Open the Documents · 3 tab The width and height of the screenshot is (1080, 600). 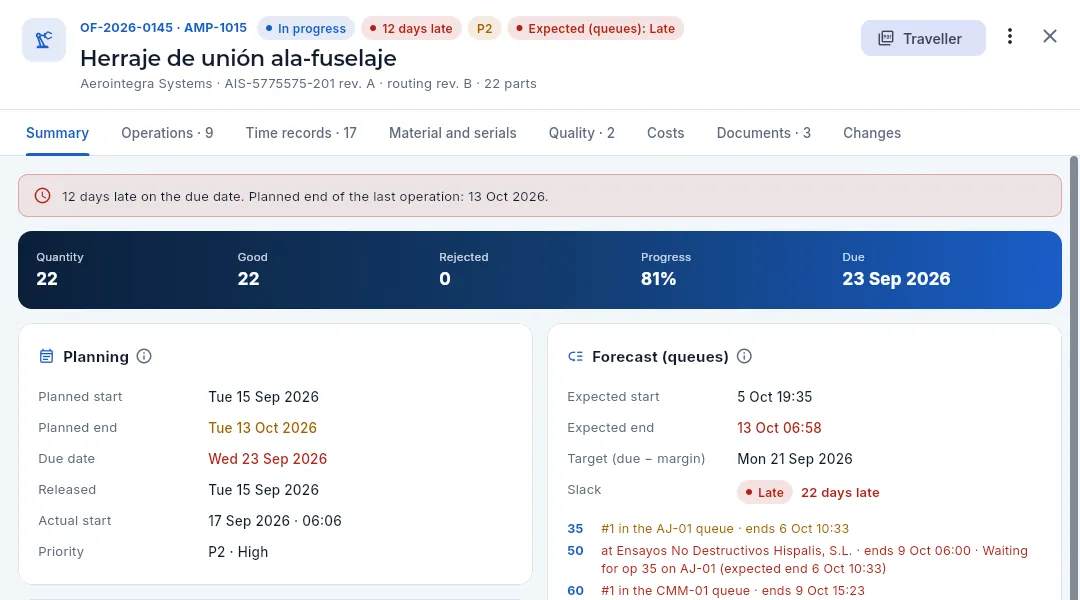[x=764, y=133]
